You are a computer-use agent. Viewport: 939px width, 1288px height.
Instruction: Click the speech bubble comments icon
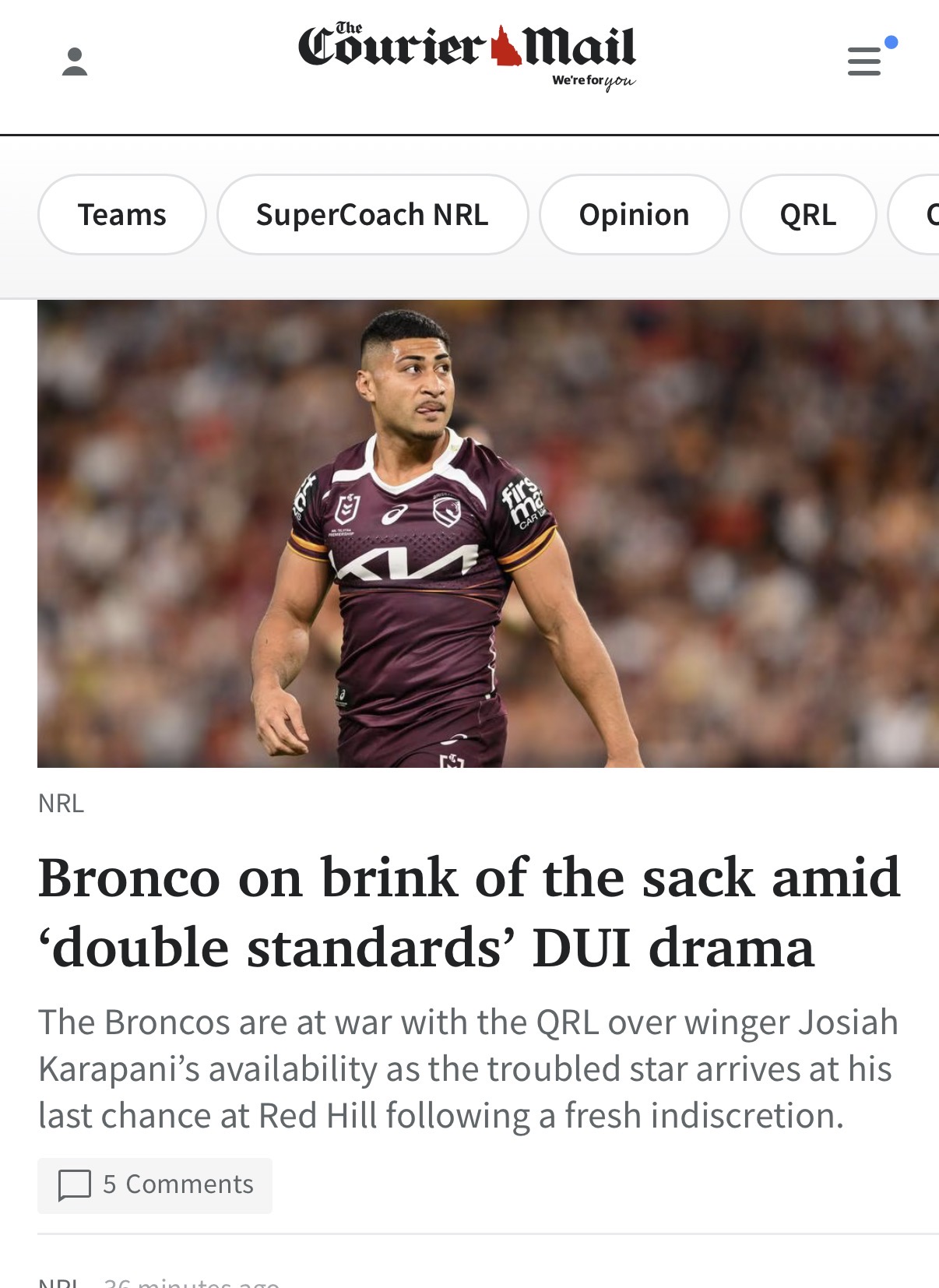tap(75, 1185)
